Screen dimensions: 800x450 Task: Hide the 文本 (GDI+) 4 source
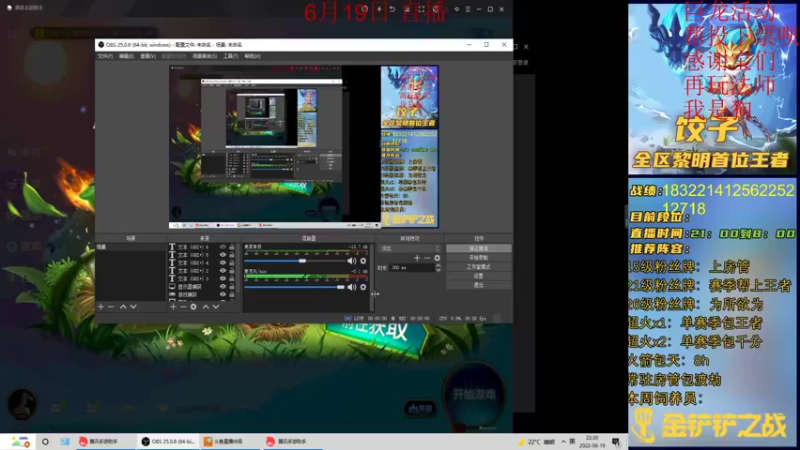222,263
